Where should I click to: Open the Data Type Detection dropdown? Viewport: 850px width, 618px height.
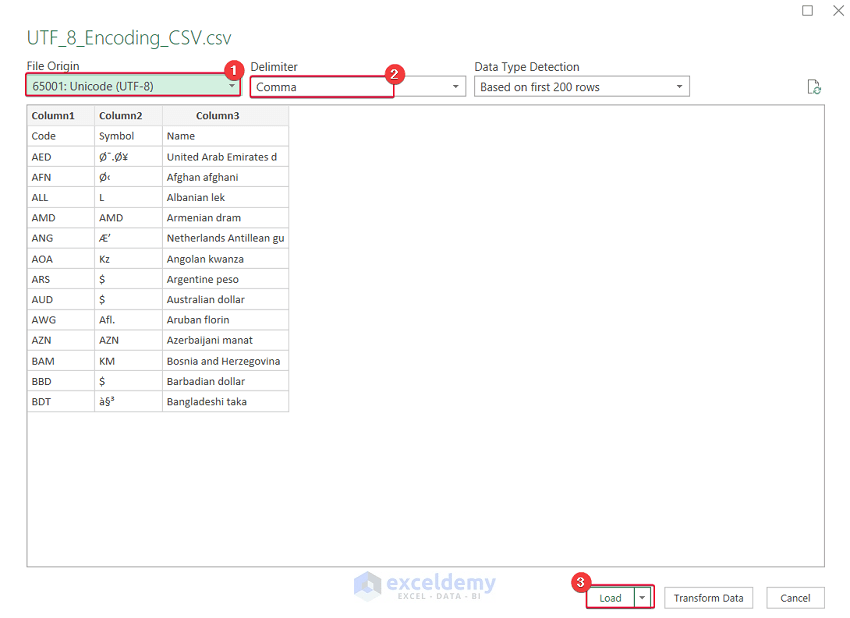[679, 86]
